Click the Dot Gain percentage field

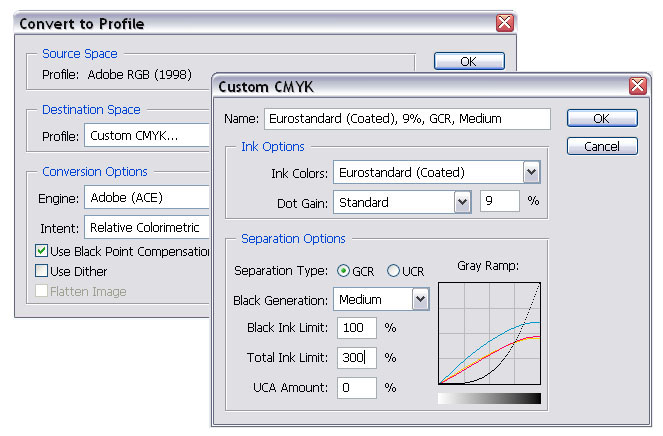click(499, 202)
